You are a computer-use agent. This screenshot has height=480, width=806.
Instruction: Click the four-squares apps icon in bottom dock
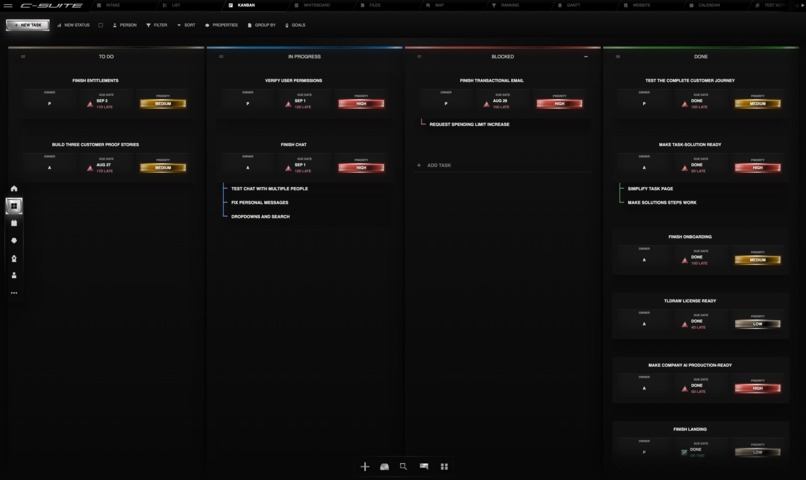pyautogui.click(x=444, y=467)
